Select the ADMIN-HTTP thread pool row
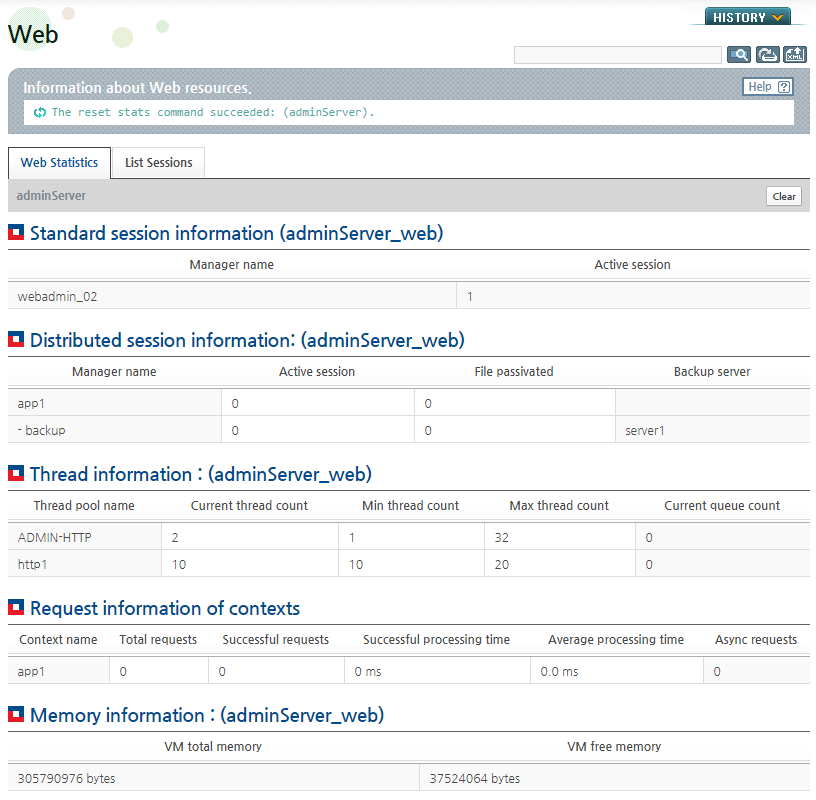 [409, 538]
